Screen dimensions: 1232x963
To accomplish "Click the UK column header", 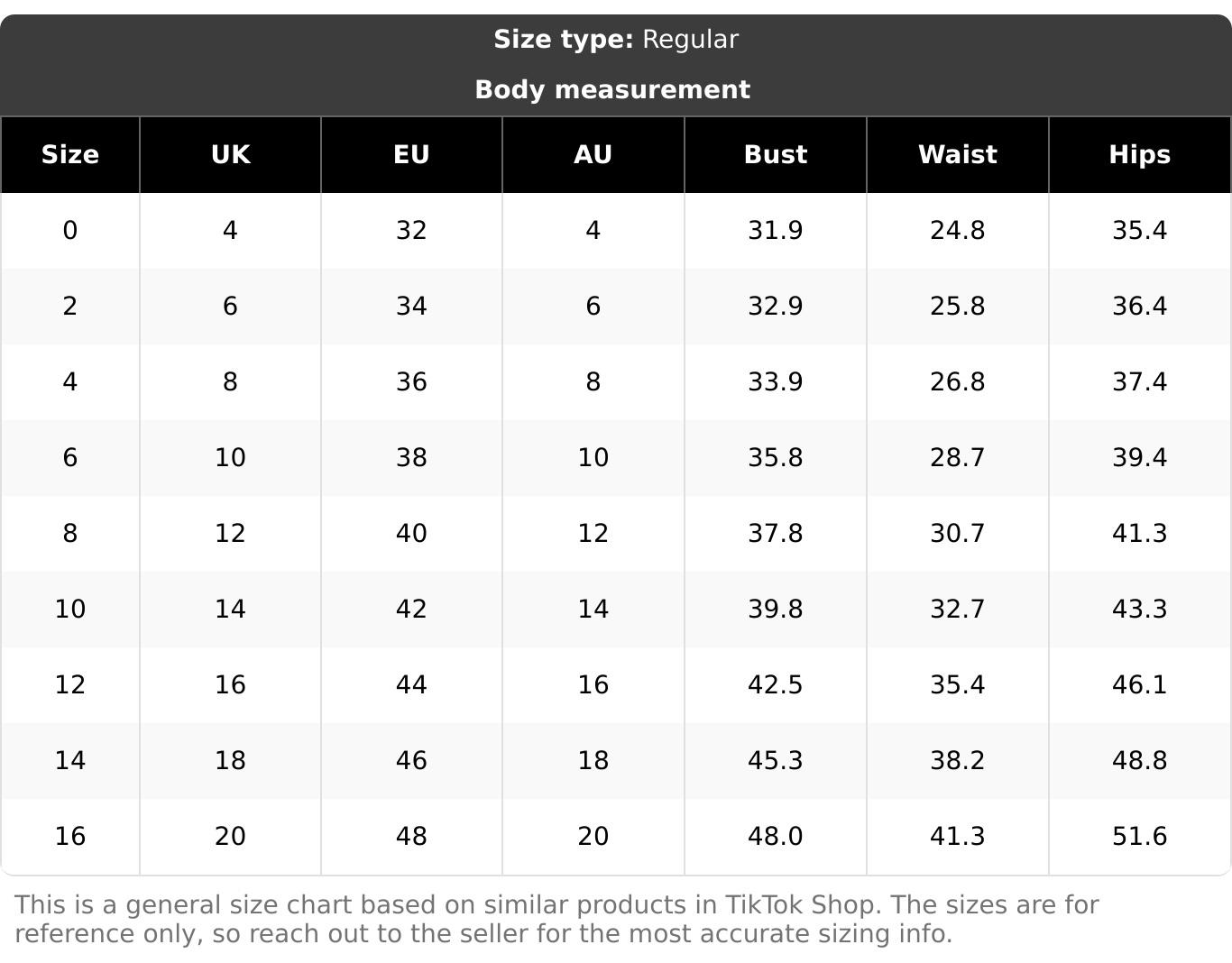I will [230, 155].
